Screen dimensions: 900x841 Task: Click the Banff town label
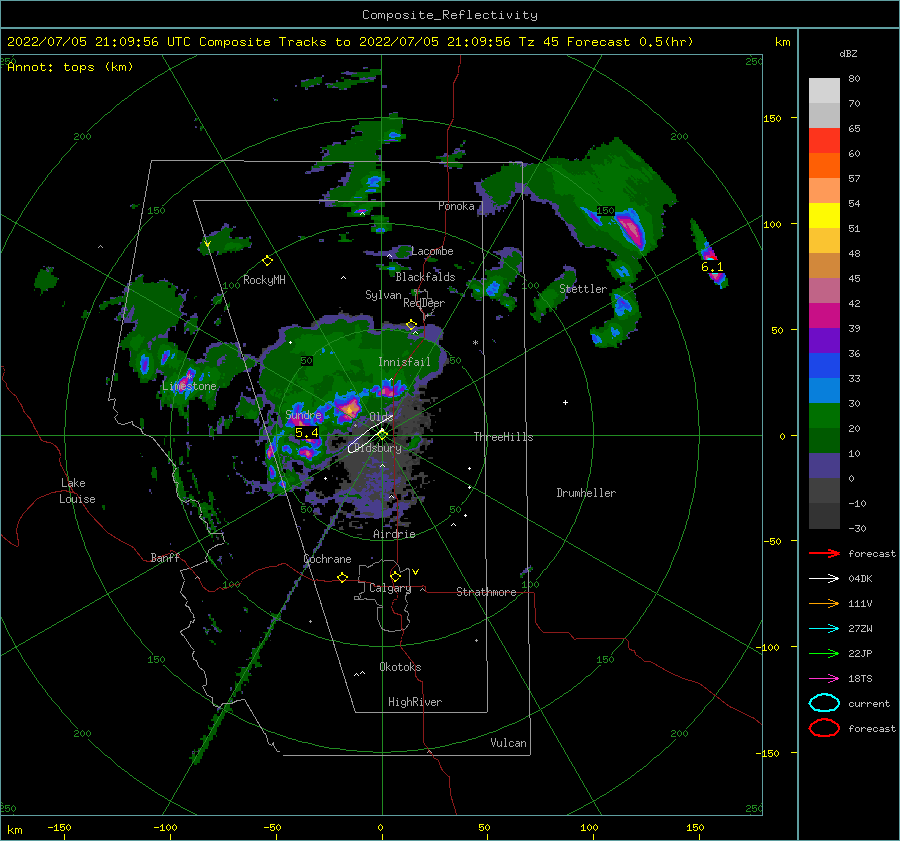[165, 558]
